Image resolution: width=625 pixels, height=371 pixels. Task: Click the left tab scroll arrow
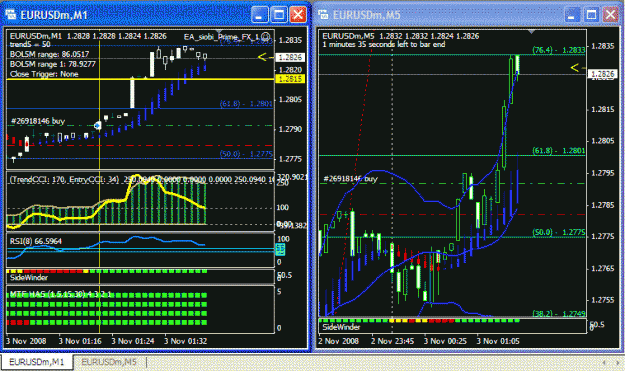click(604, 362)
